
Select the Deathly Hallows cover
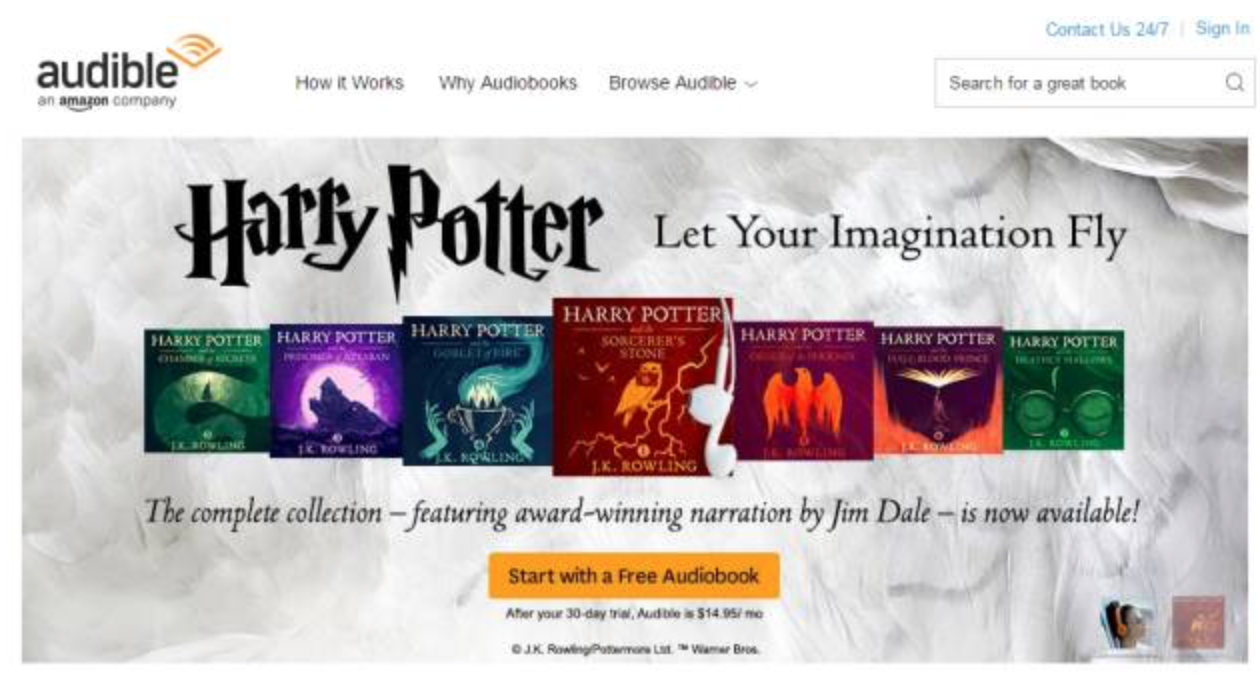pos(1063,390)
